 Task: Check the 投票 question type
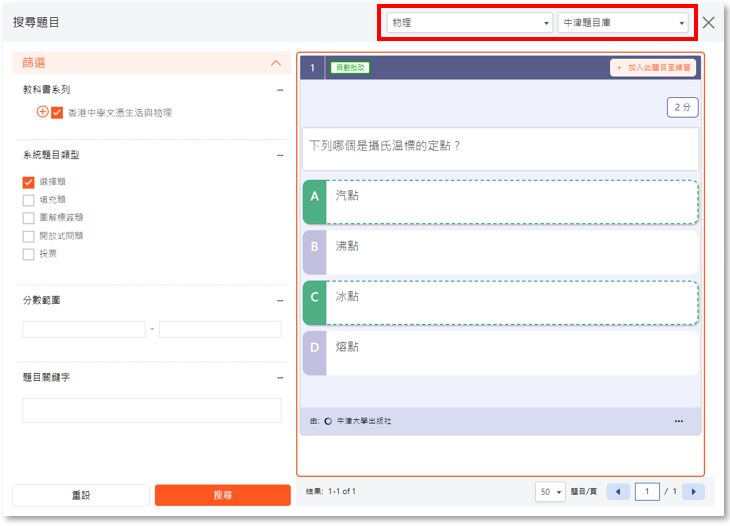[29, 254]
